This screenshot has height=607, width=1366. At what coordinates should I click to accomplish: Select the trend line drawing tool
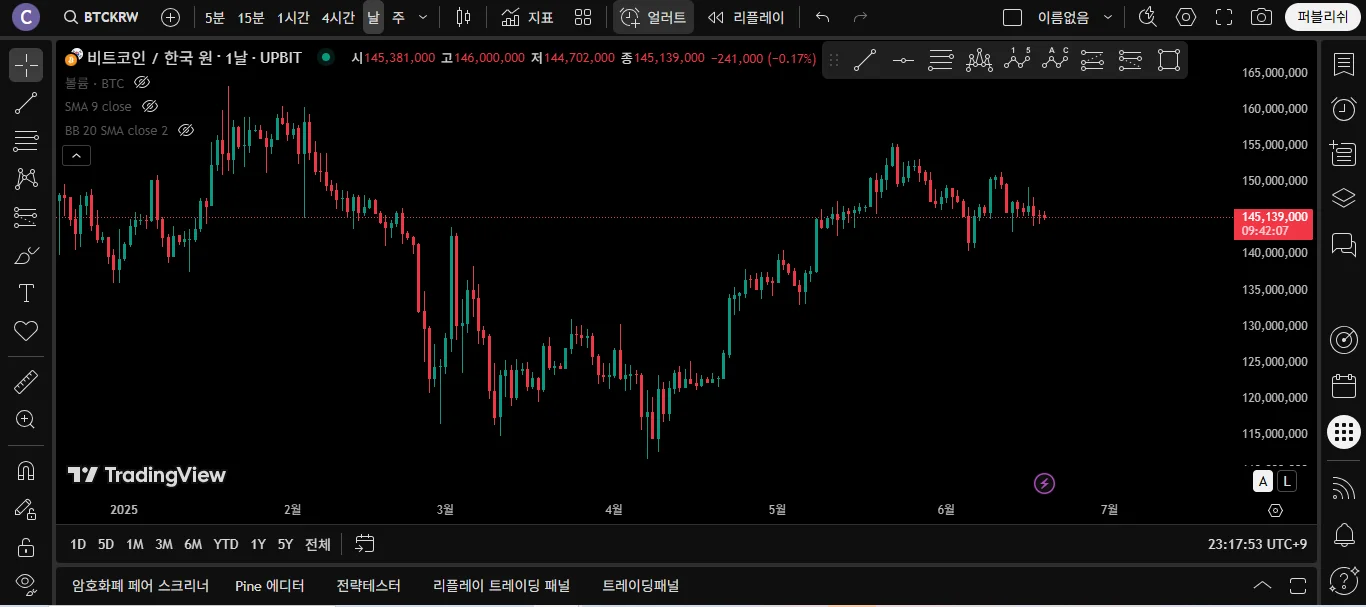pyautogui.click(x=26, y=103)
